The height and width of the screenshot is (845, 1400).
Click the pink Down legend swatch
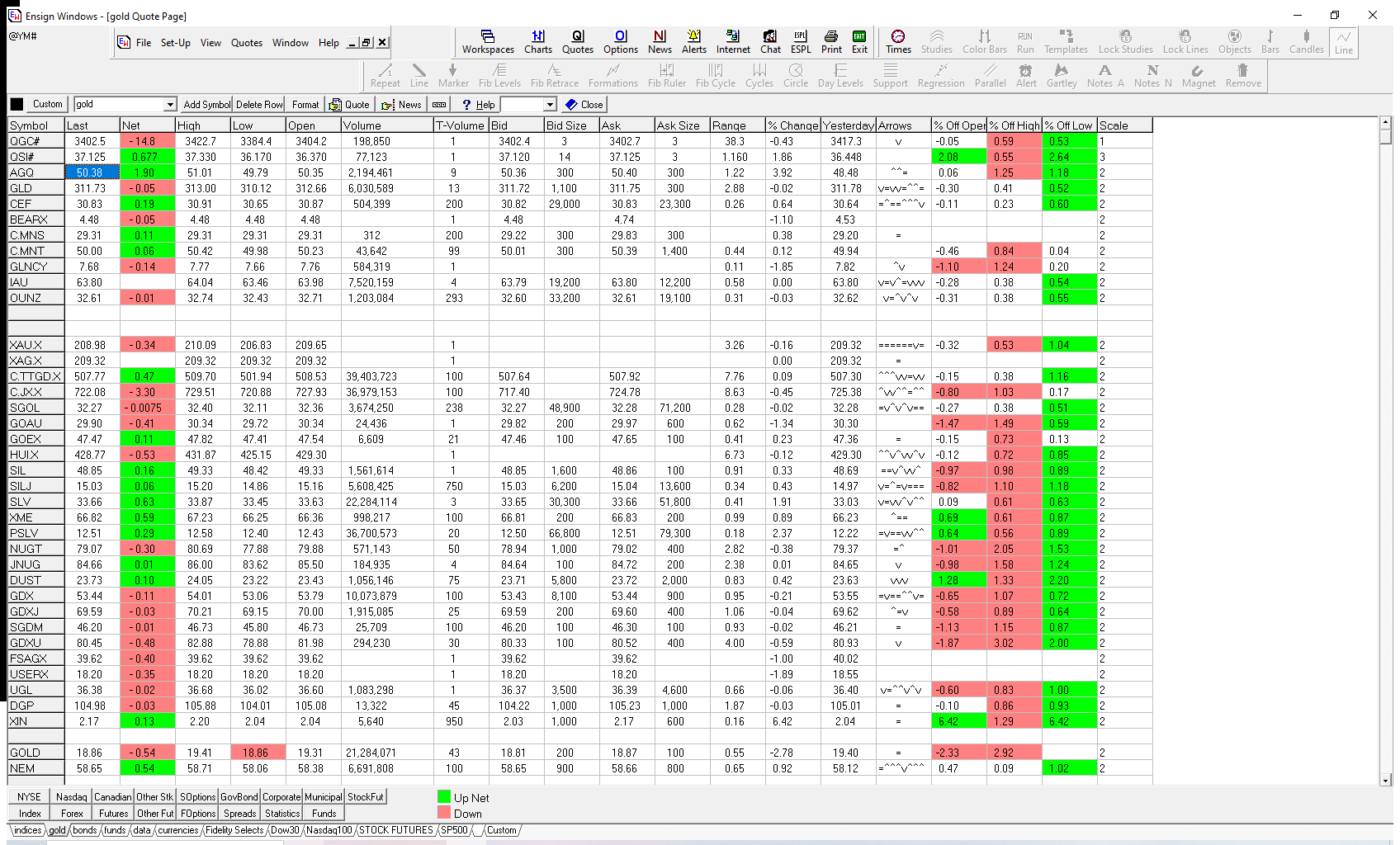(444, 813)
